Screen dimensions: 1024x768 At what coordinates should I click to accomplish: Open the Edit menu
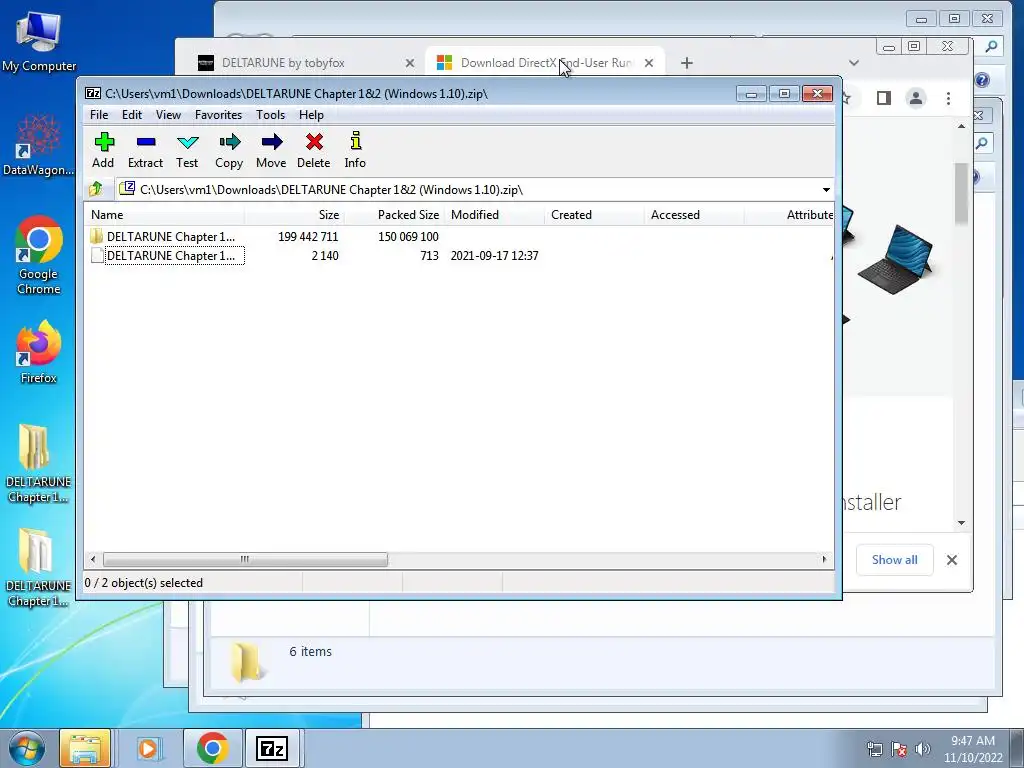(132, 115)
